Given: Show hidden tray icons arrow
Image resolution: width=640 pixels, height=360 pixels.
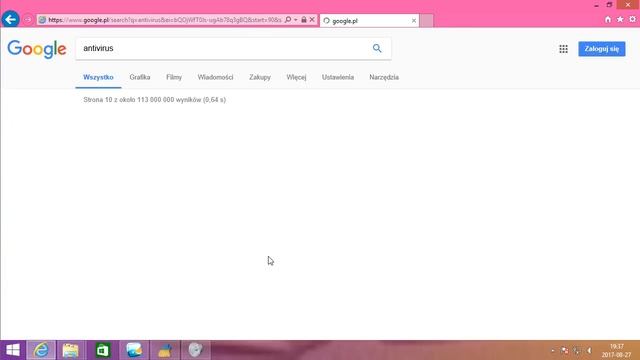Looking at the screenshot, I should pos(553,351).
